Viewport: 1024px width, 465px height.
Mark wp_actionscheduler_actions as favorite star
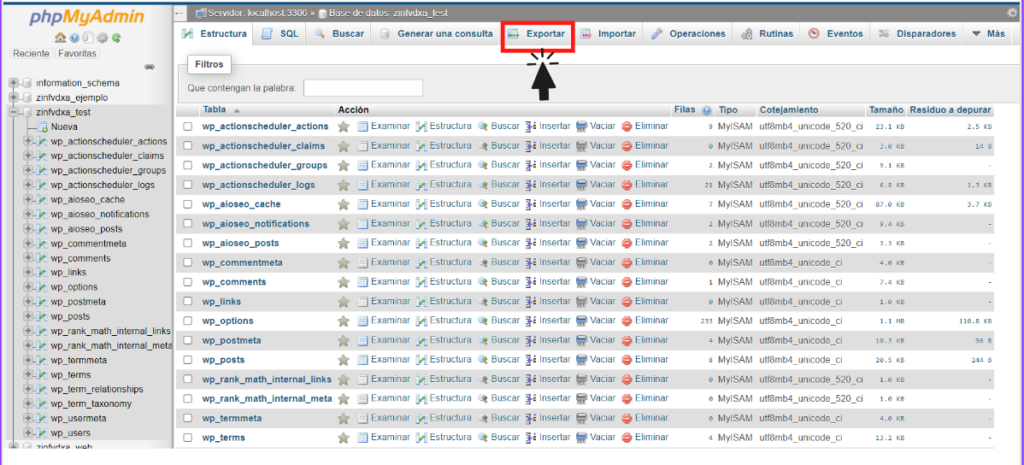344,126
